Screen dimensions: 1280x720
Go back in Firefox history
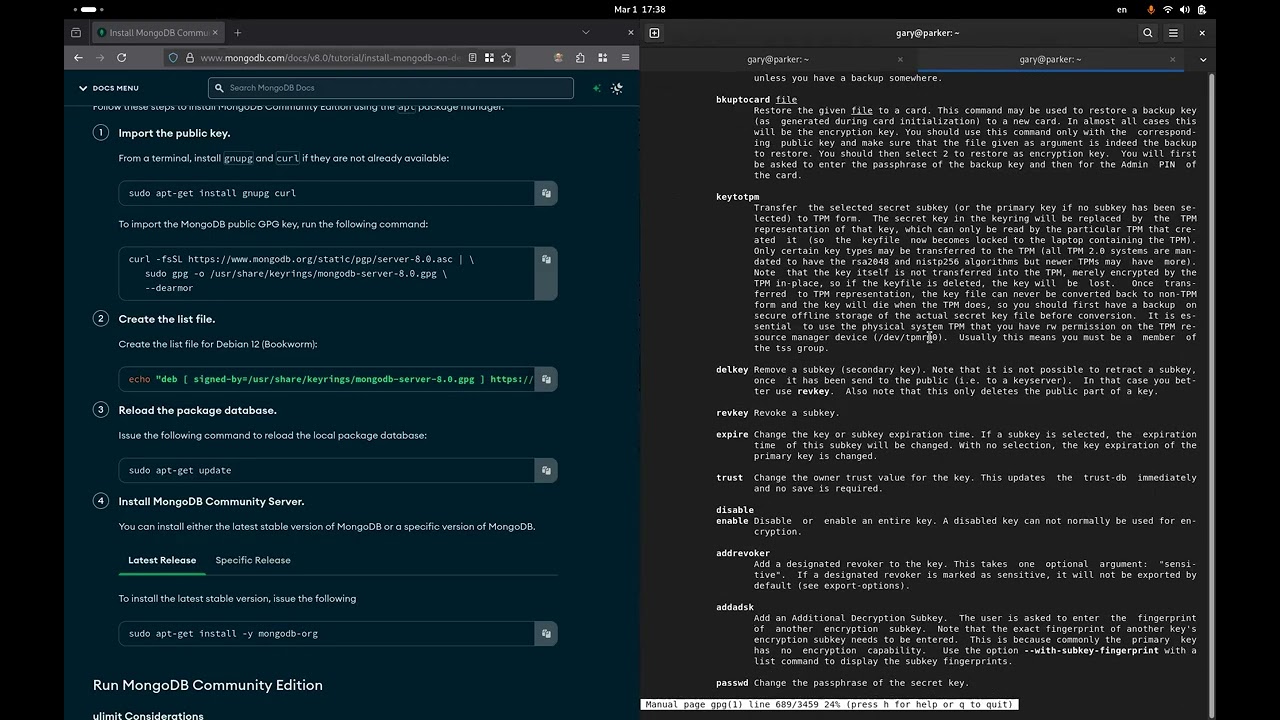point(78,58)
